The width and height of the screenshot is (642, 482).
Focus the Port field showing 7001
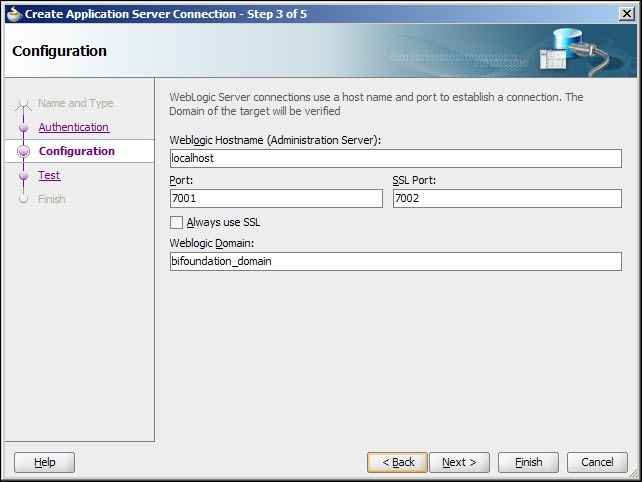(276, 199)
